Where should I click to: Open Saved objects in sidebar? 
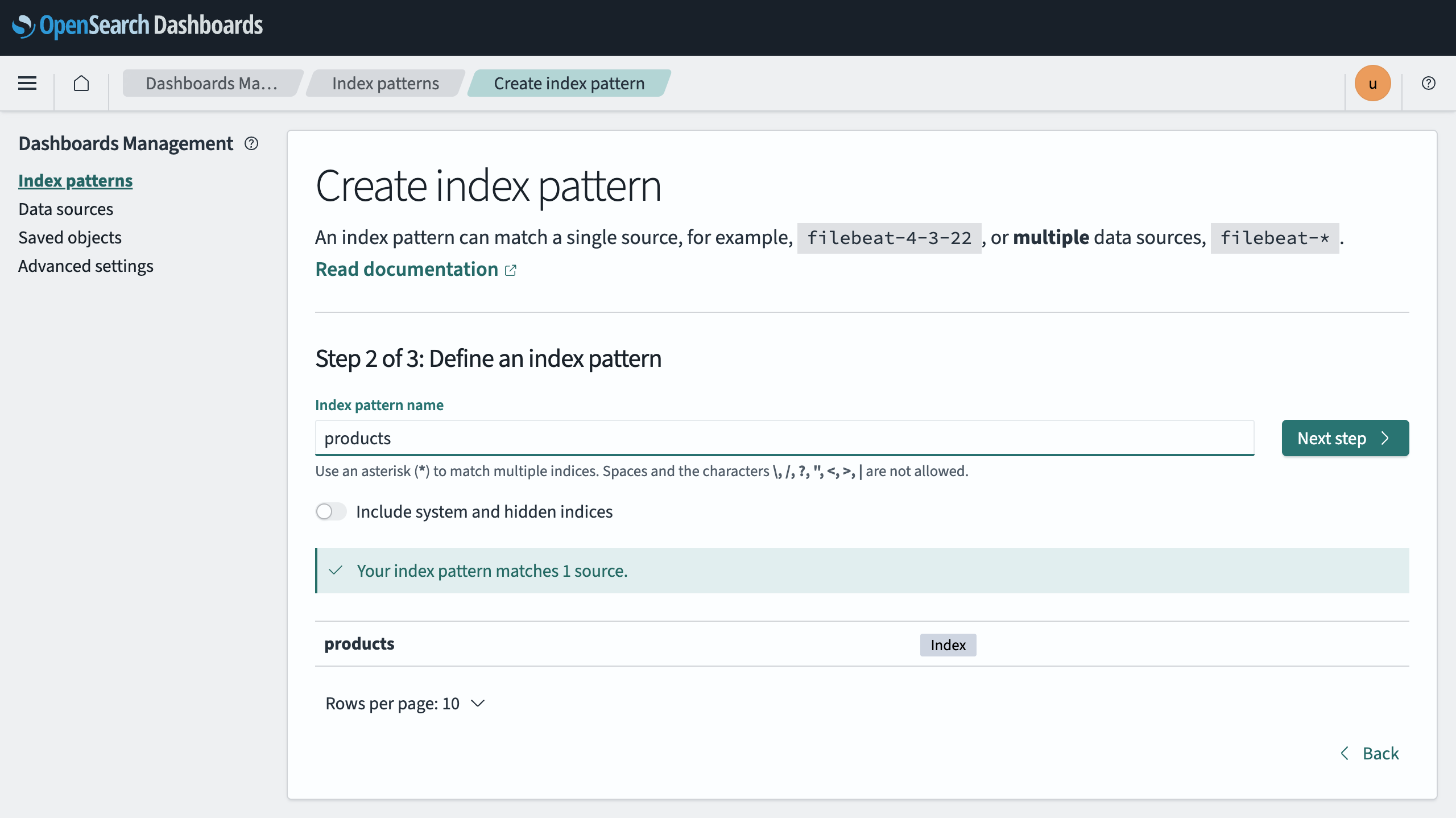[69, 237]
